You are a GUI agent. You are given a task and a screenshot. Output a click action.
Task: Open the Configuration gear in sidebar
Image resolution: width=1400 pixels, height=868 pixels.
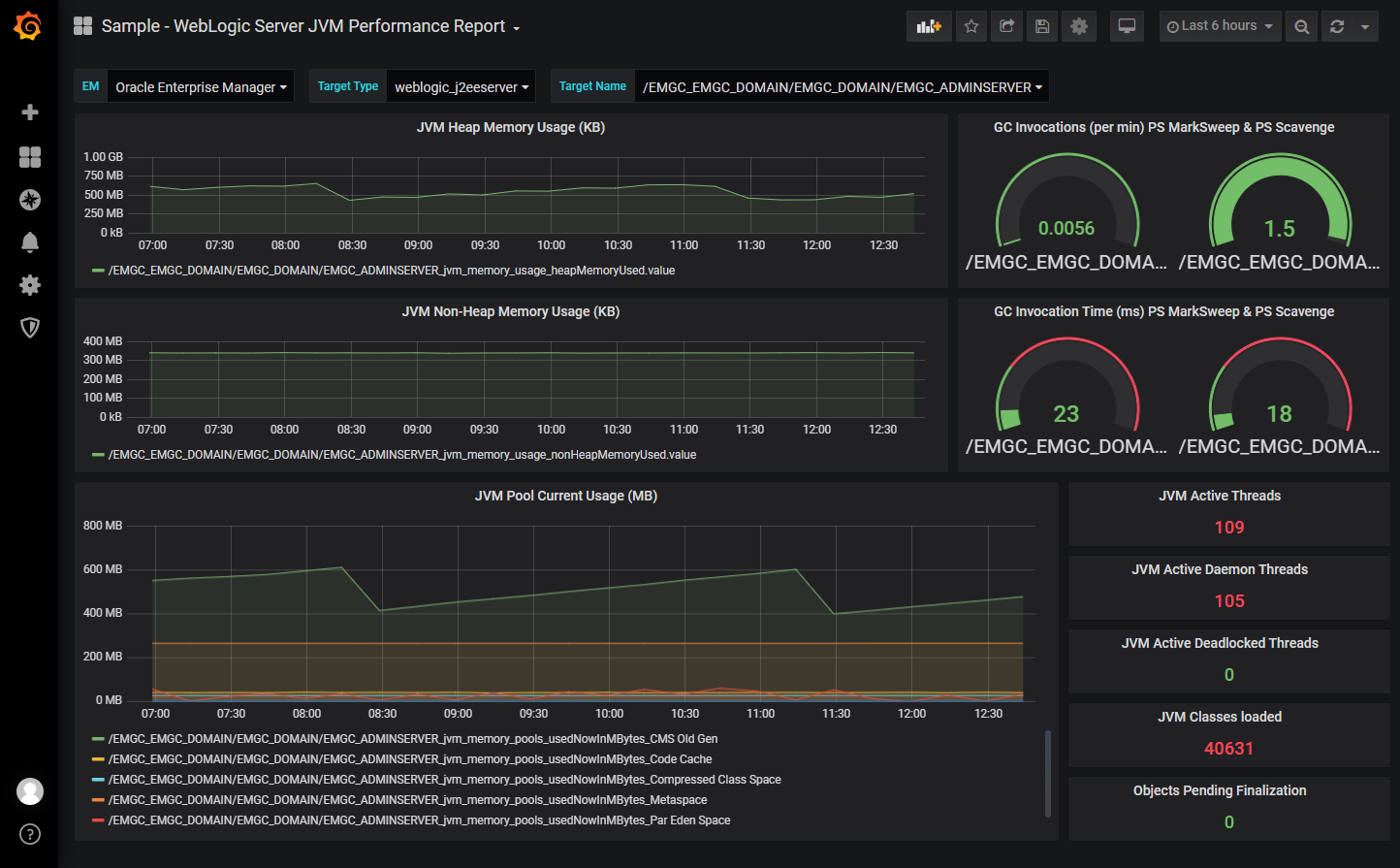click(30, 285)
